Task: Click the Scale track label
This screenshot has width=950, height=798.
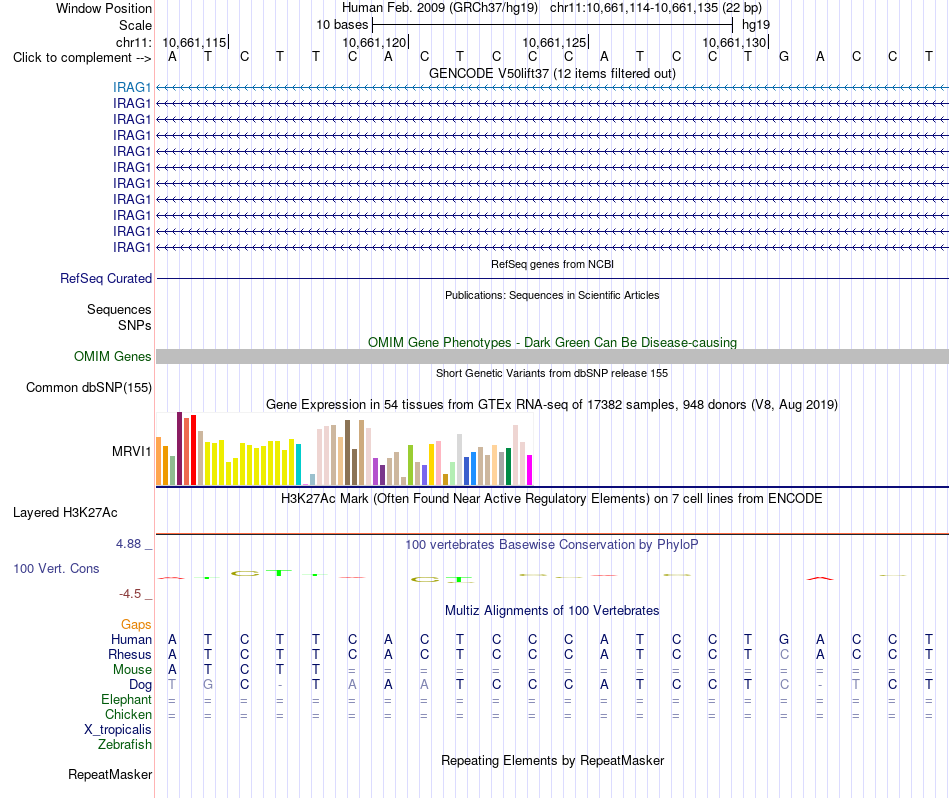Action: [x=135, y=25]
